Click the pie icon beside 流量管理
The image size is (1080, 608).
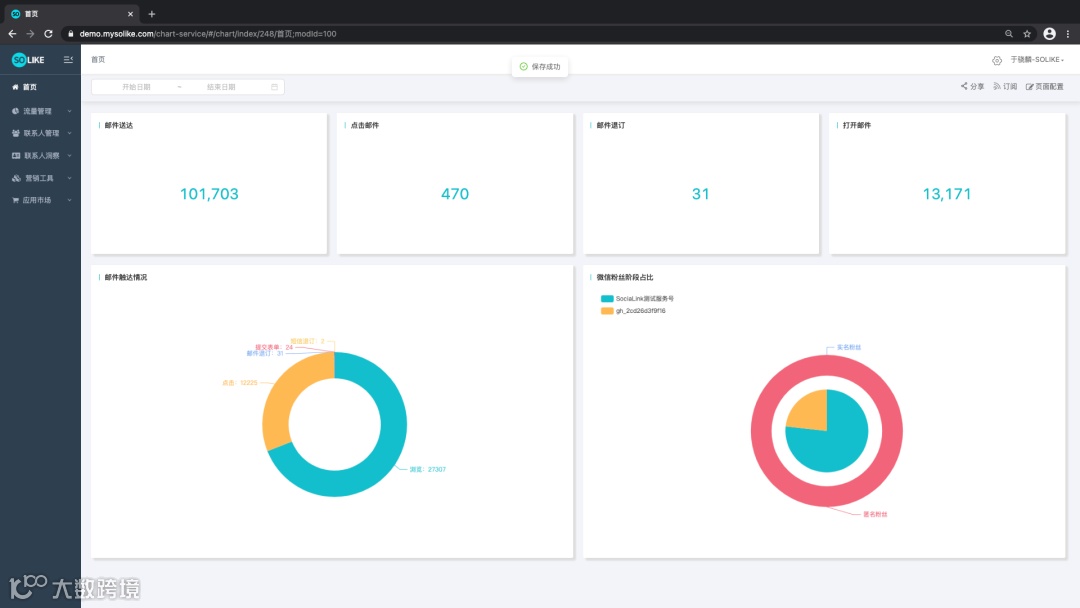[15, 111]
